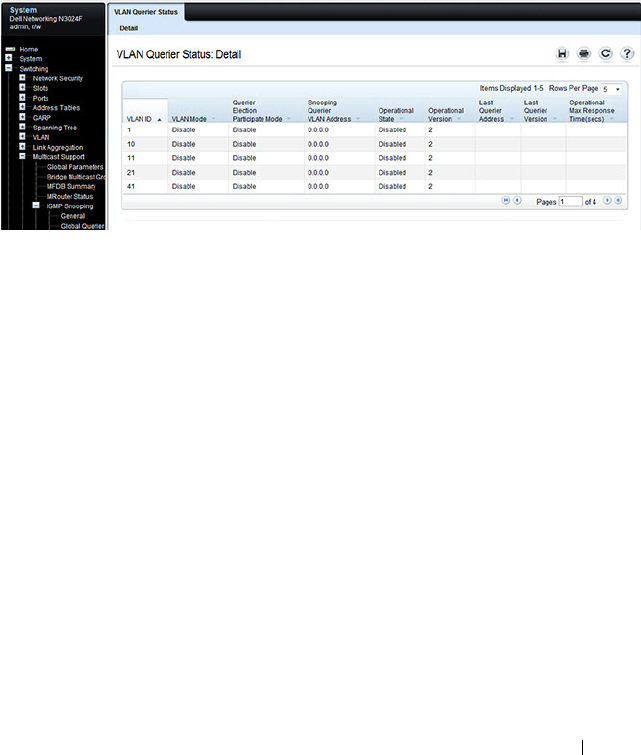Screen dimensions: 641x755
Task: Open General under IGMP Snooping
Action: [73, 216]
